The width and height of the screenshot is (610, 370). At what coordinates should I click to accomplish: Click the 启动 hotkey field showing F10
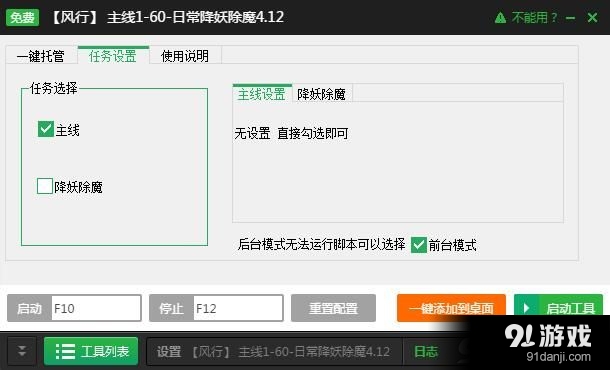96,308
